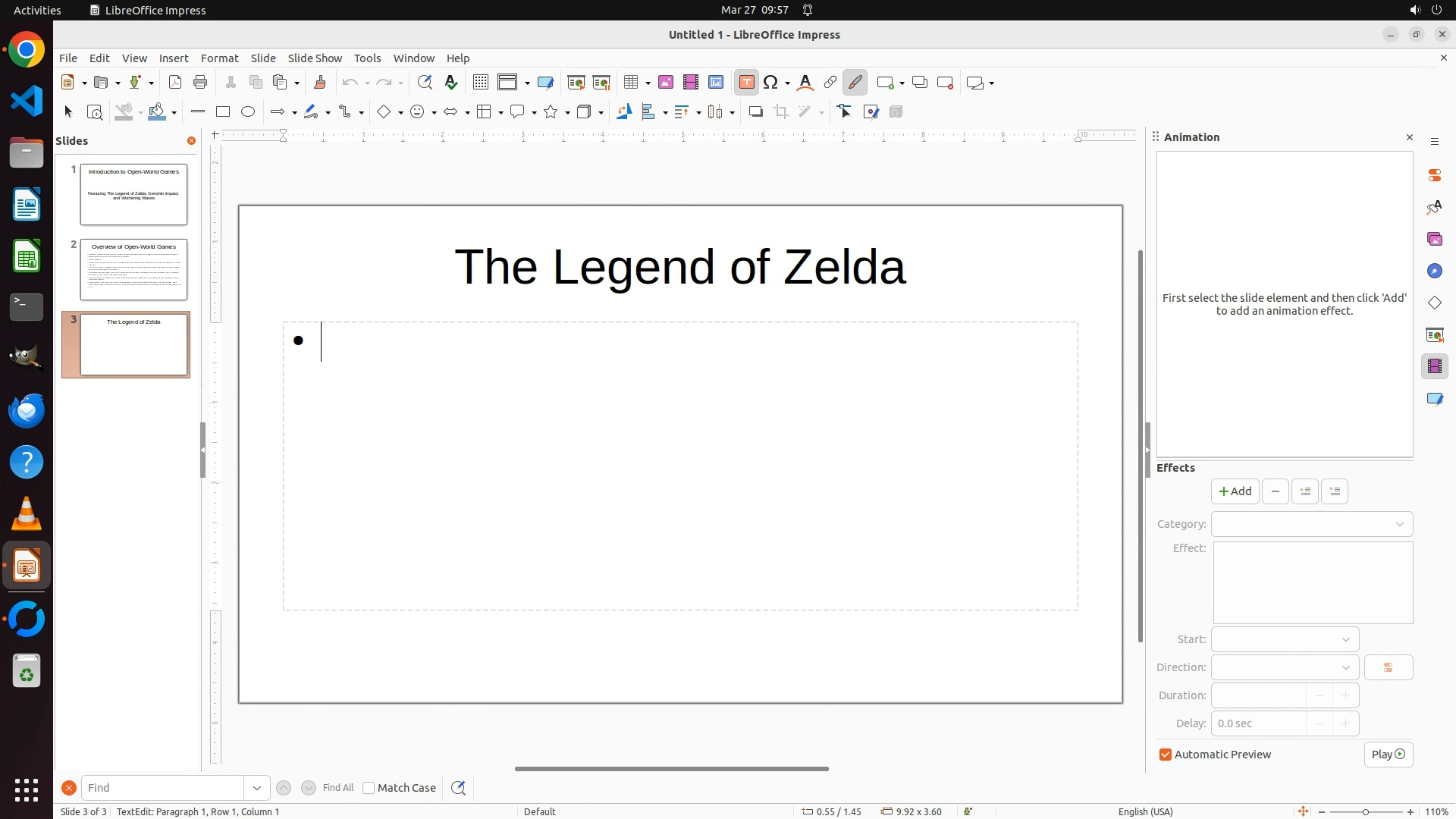Click the Export as PDF icon
The image size is (1456, 819).
(x=175, y=83)
